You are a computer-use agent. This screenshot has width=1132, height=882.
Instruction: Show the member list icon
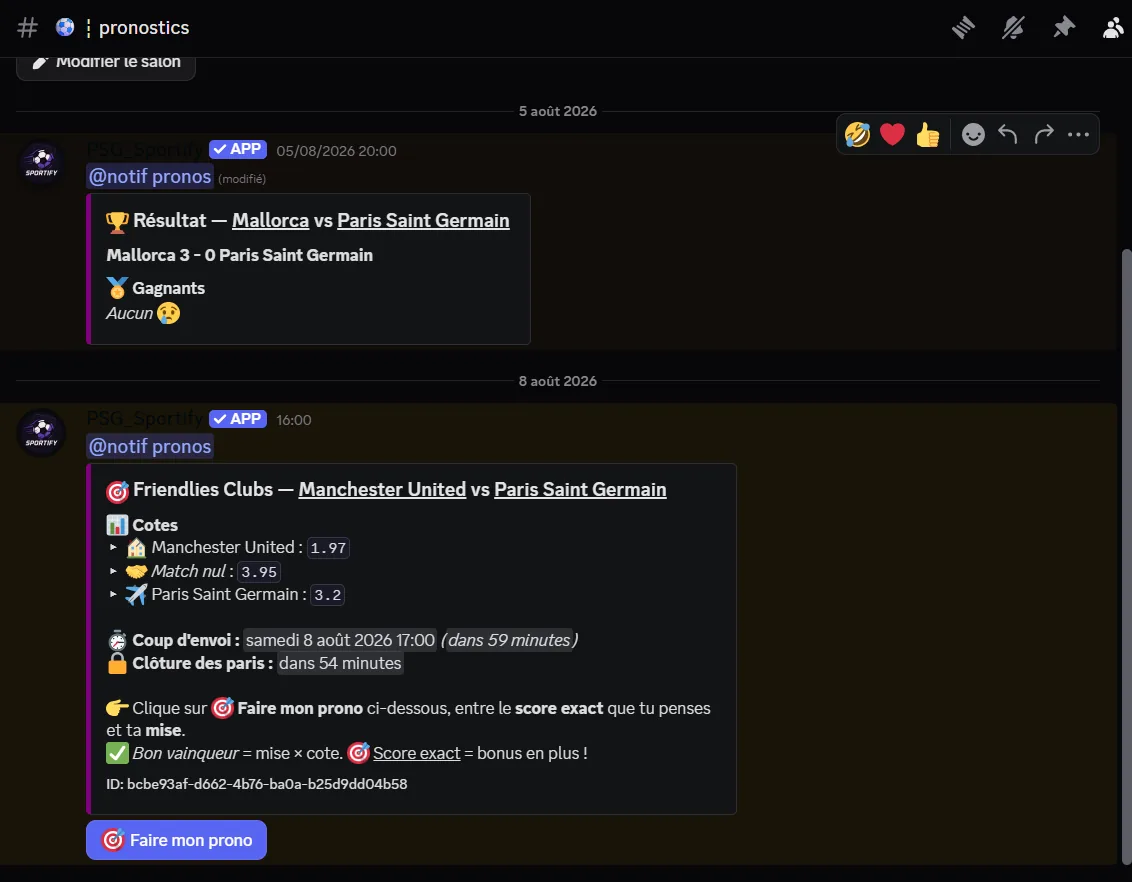[x=1113, y=27]
